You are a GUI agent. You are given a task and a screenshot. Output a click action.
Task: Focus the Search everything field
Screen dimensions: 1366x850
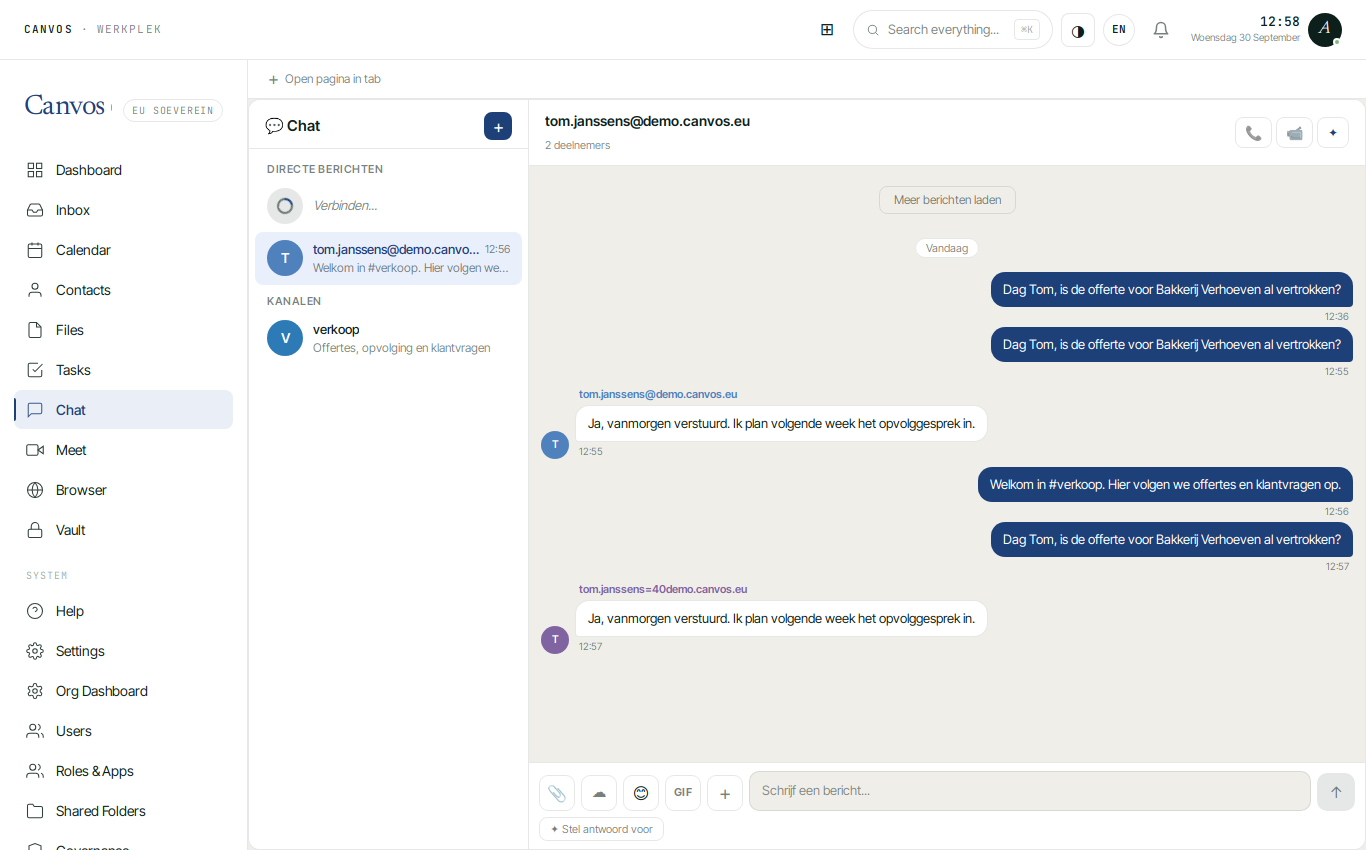click(x=953, y=30)
